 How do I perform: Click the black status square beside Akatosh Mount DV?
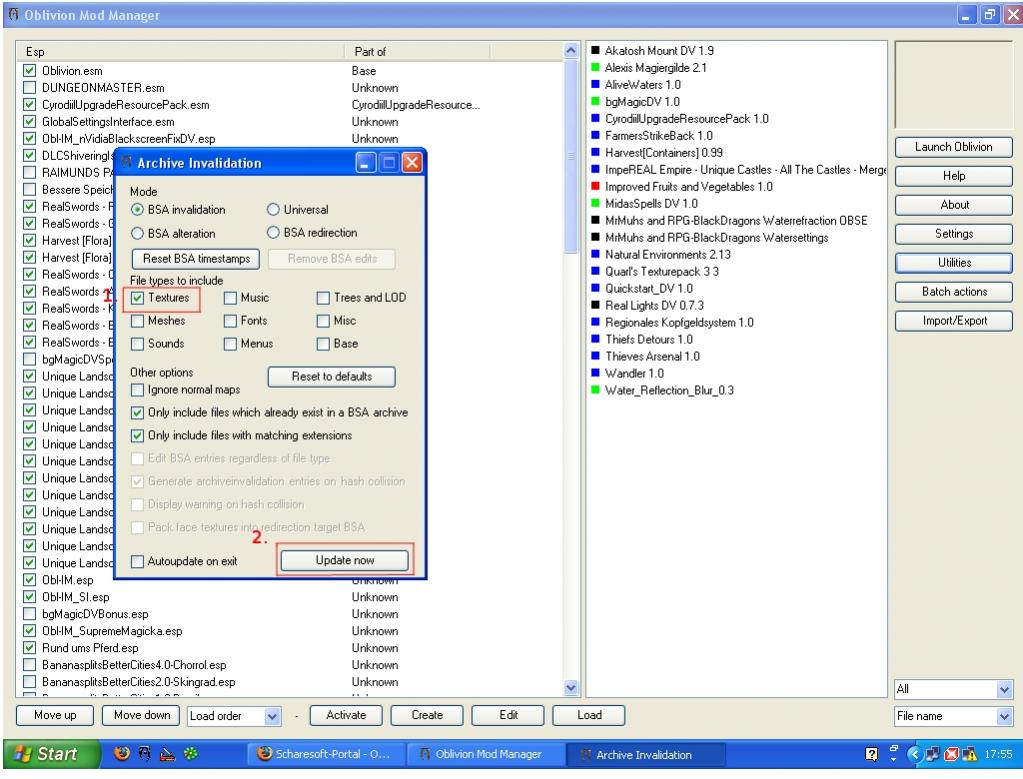594,51
